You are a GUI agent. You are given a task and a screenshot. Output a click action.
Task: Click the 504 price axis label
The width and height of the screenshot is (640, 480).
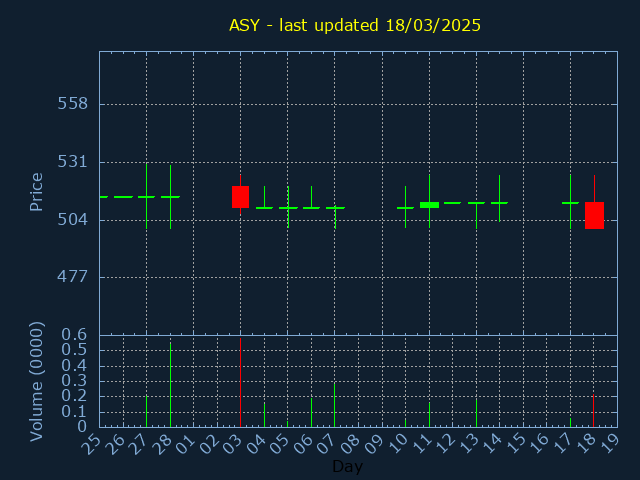point(73,220)
